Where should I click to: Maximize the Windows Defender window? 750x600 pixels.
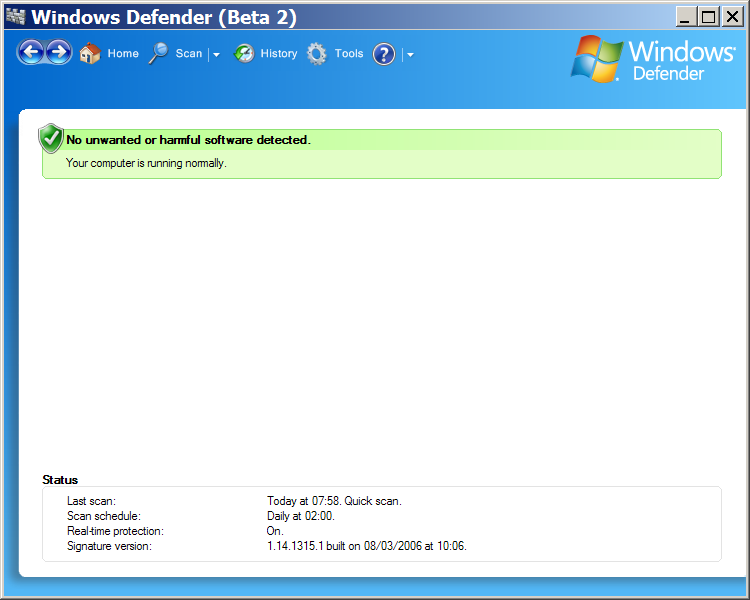[x=708, y=17]
